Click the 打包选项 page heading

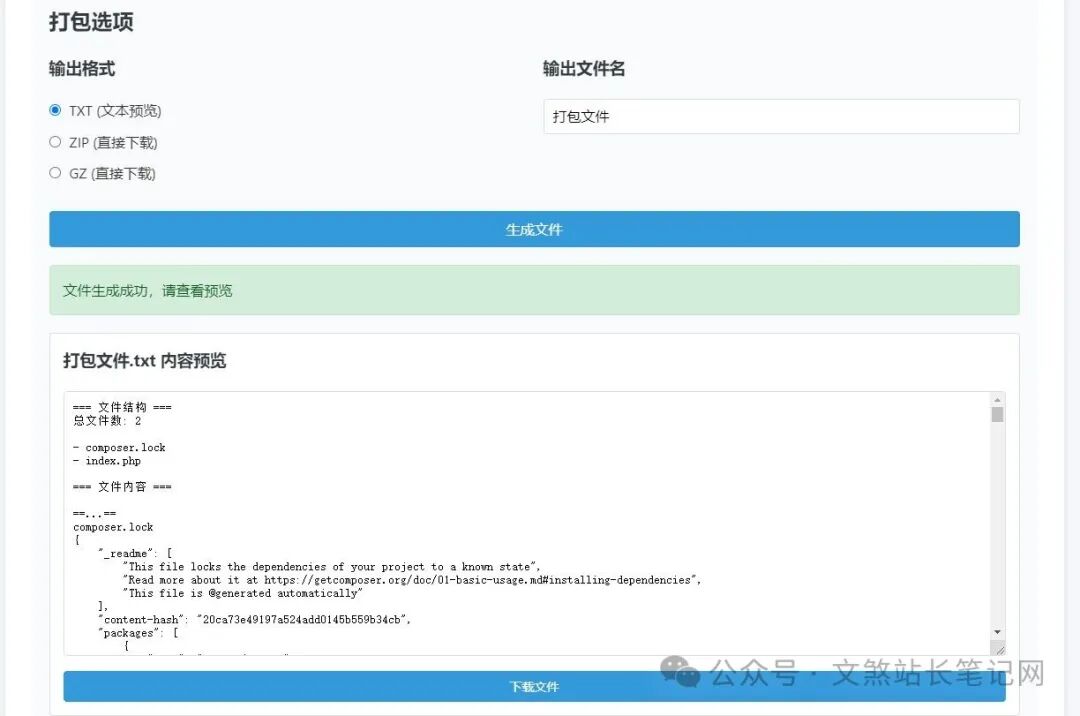coord(91,21)
